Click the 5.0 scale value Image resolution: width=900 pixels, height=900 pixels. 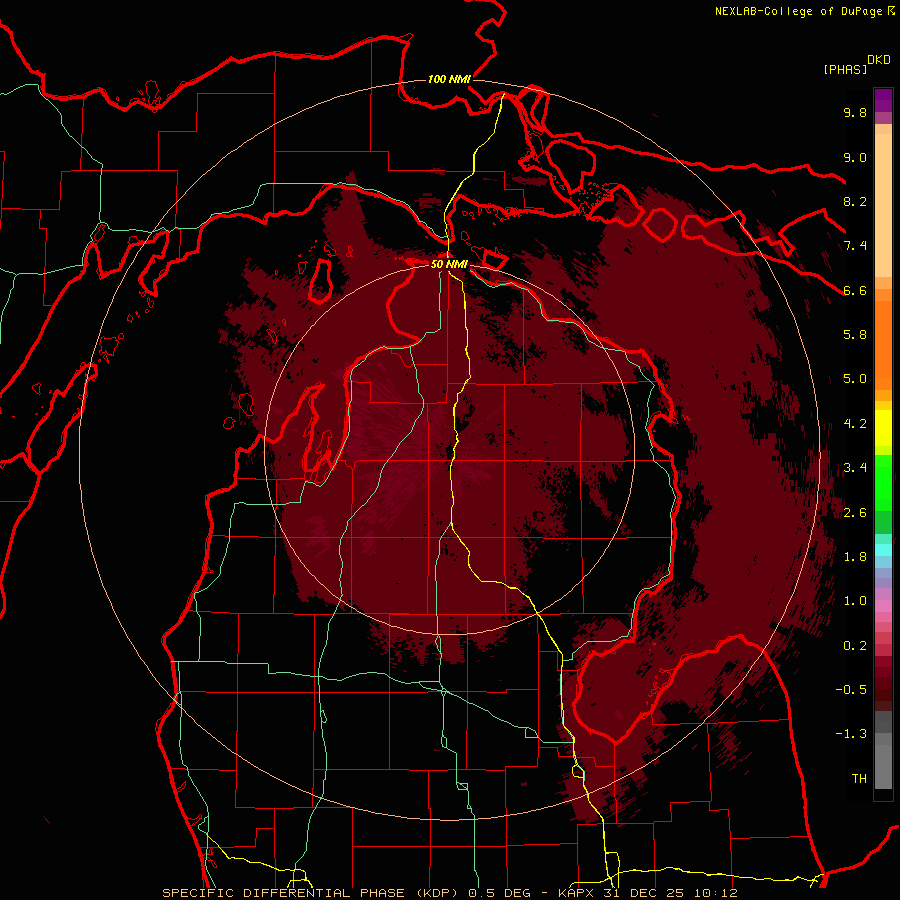pyautogui.click(x=855, y=379)
